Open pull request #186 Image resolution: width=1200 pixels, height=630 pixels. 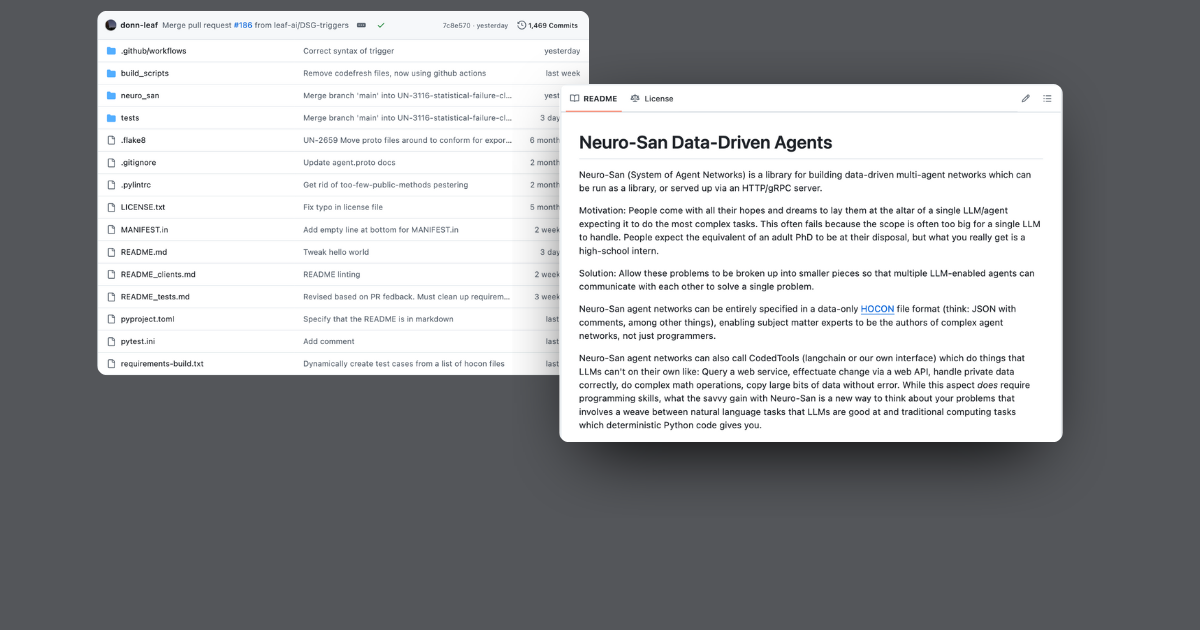coord(241,25)
